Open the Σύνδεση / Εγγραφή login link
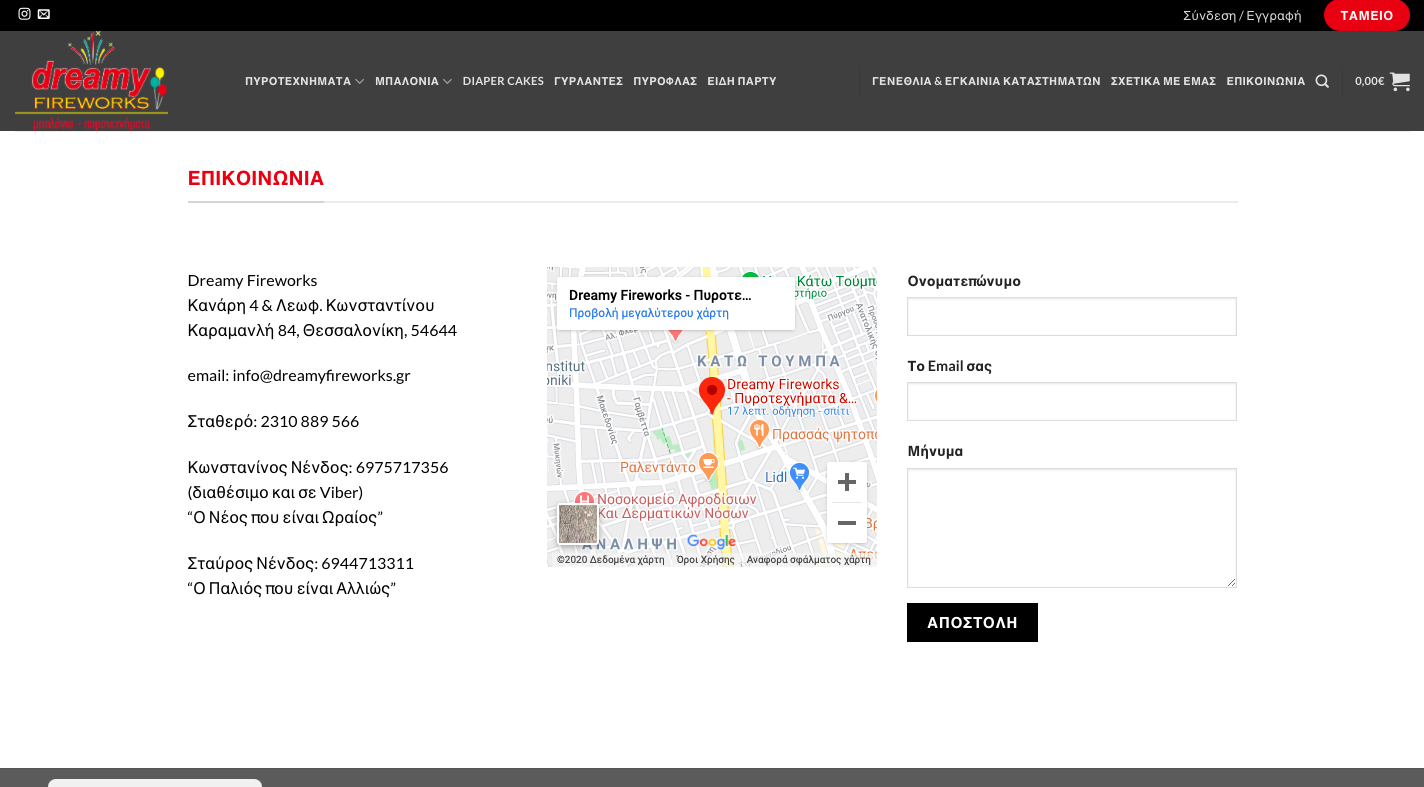 (x=1242, y=15)
